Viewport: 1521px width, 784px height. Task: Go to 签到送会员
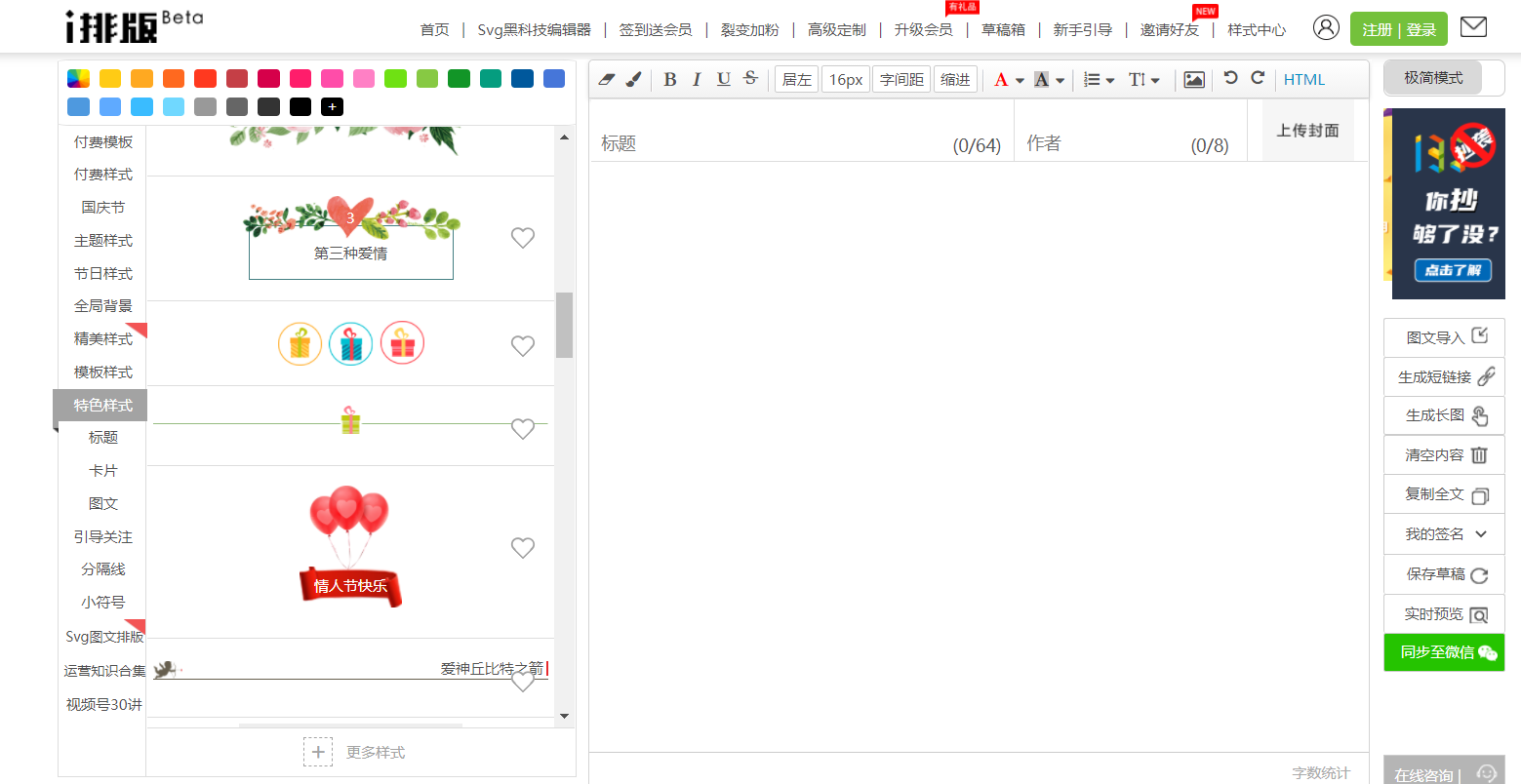click(656, 30)
